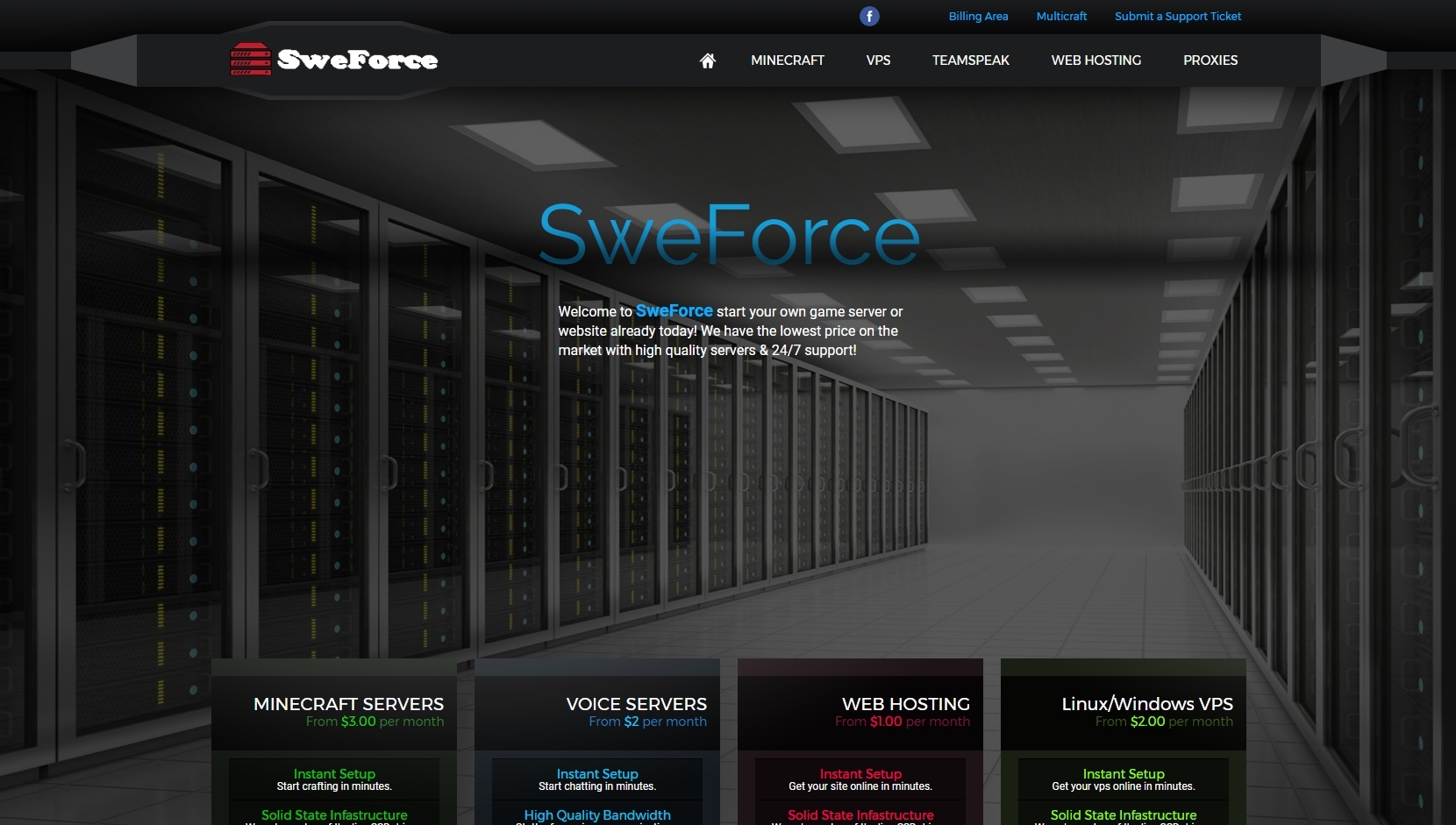Open the MINECRAFT menu item

[788, 60]
